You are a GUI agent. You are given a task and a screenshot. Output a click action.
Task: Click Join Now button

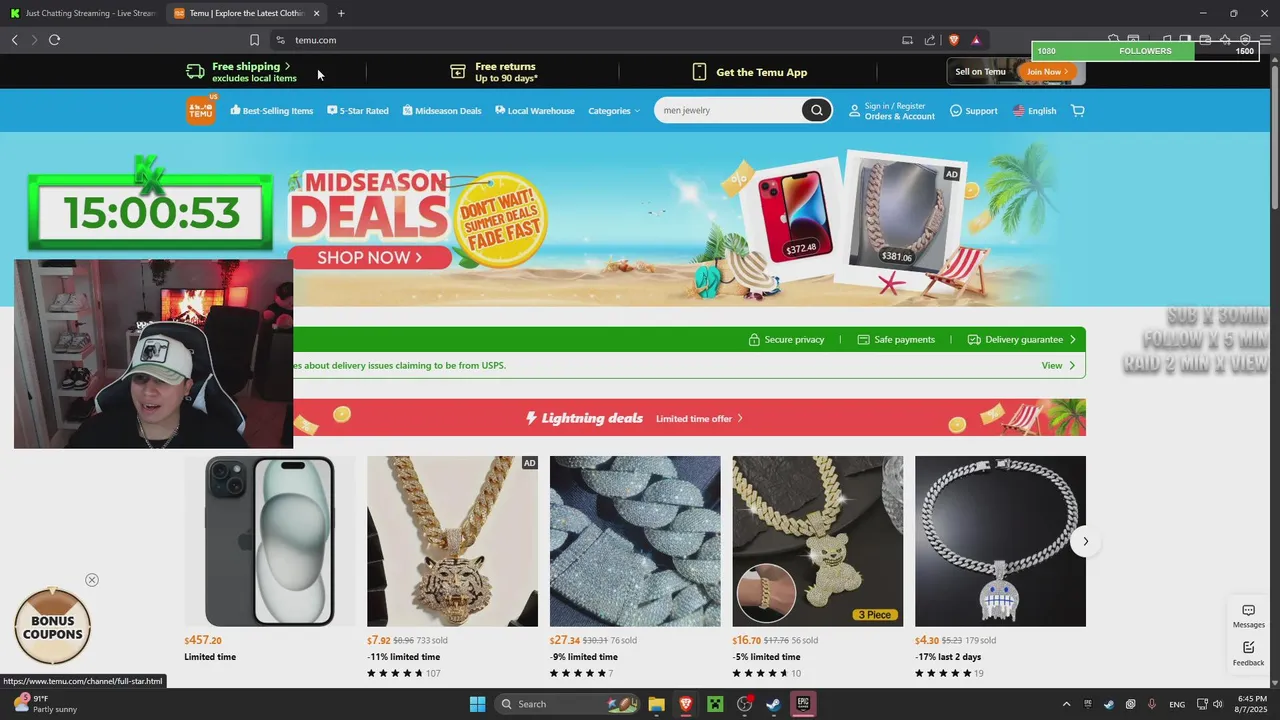[x=1047, y=72]
